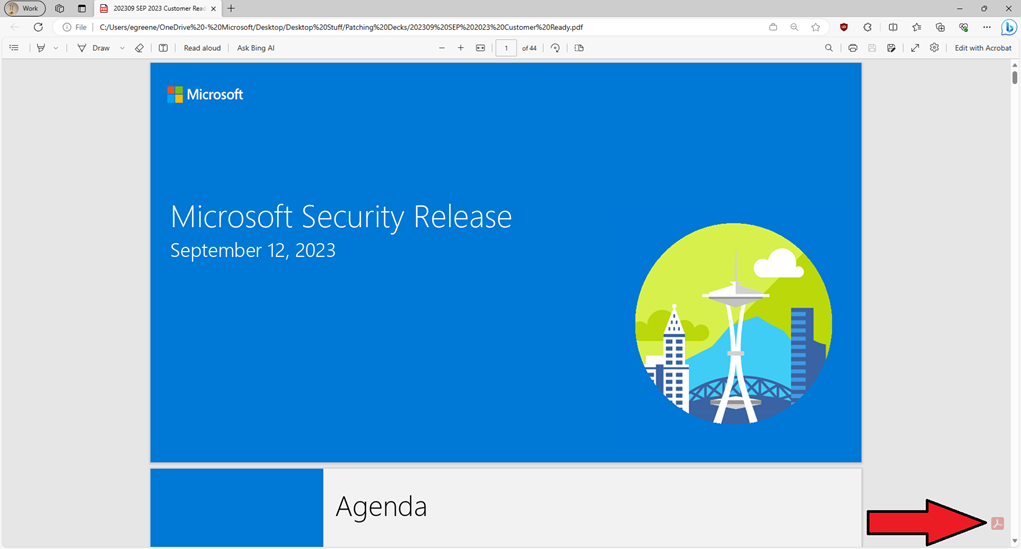Open the tab actions menu icon
This screenshot has height=549, width=1021.
click(x=81, y=8)
